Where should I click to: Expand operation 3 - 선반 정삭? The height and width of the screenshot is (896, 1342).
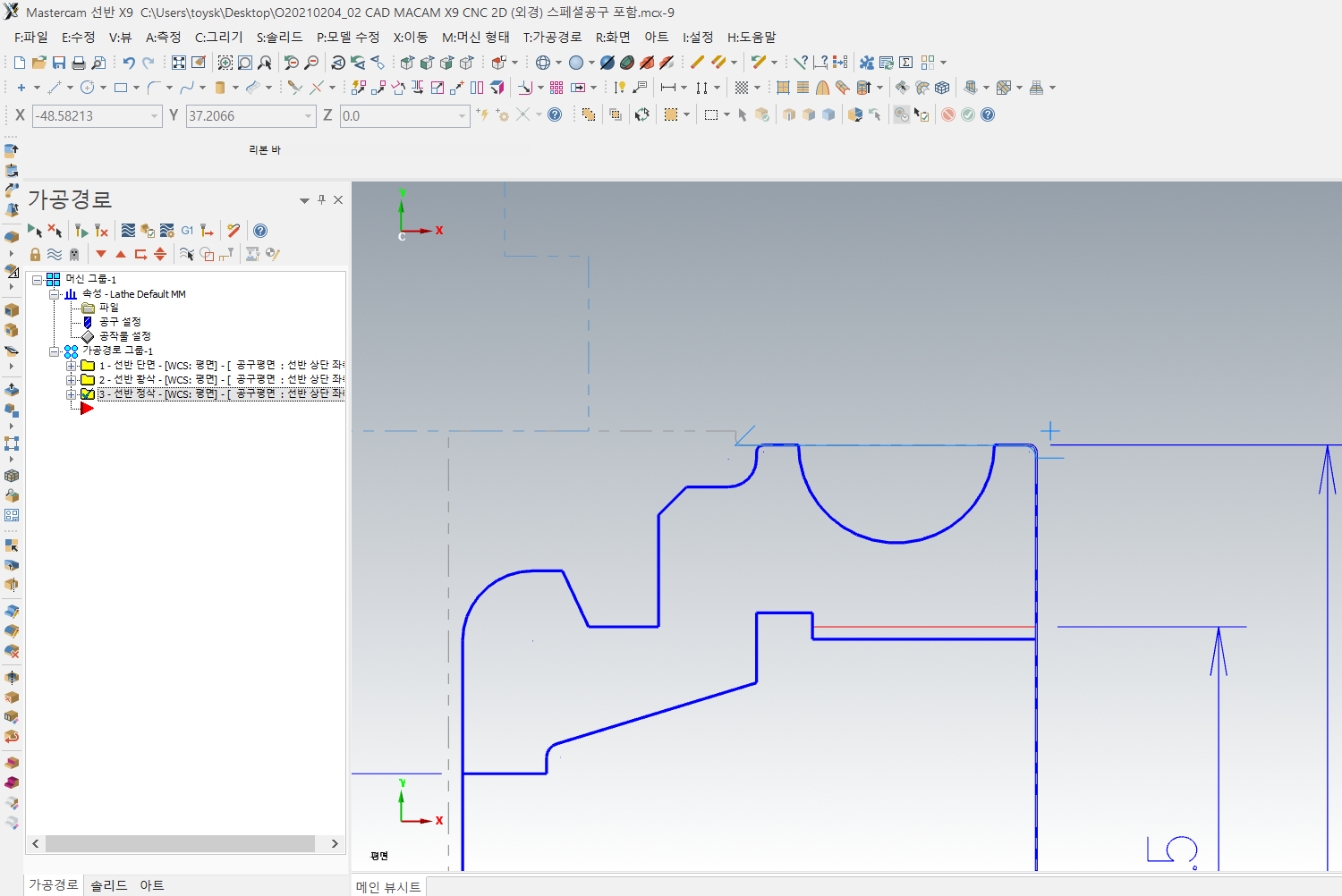pos(71,394)
